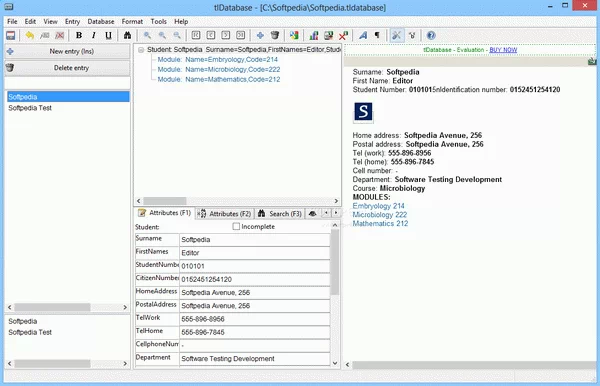Click the blue letter A font icon
This screenshot has width=600, height=386.
pyautogui.click(x=363, y=36)
